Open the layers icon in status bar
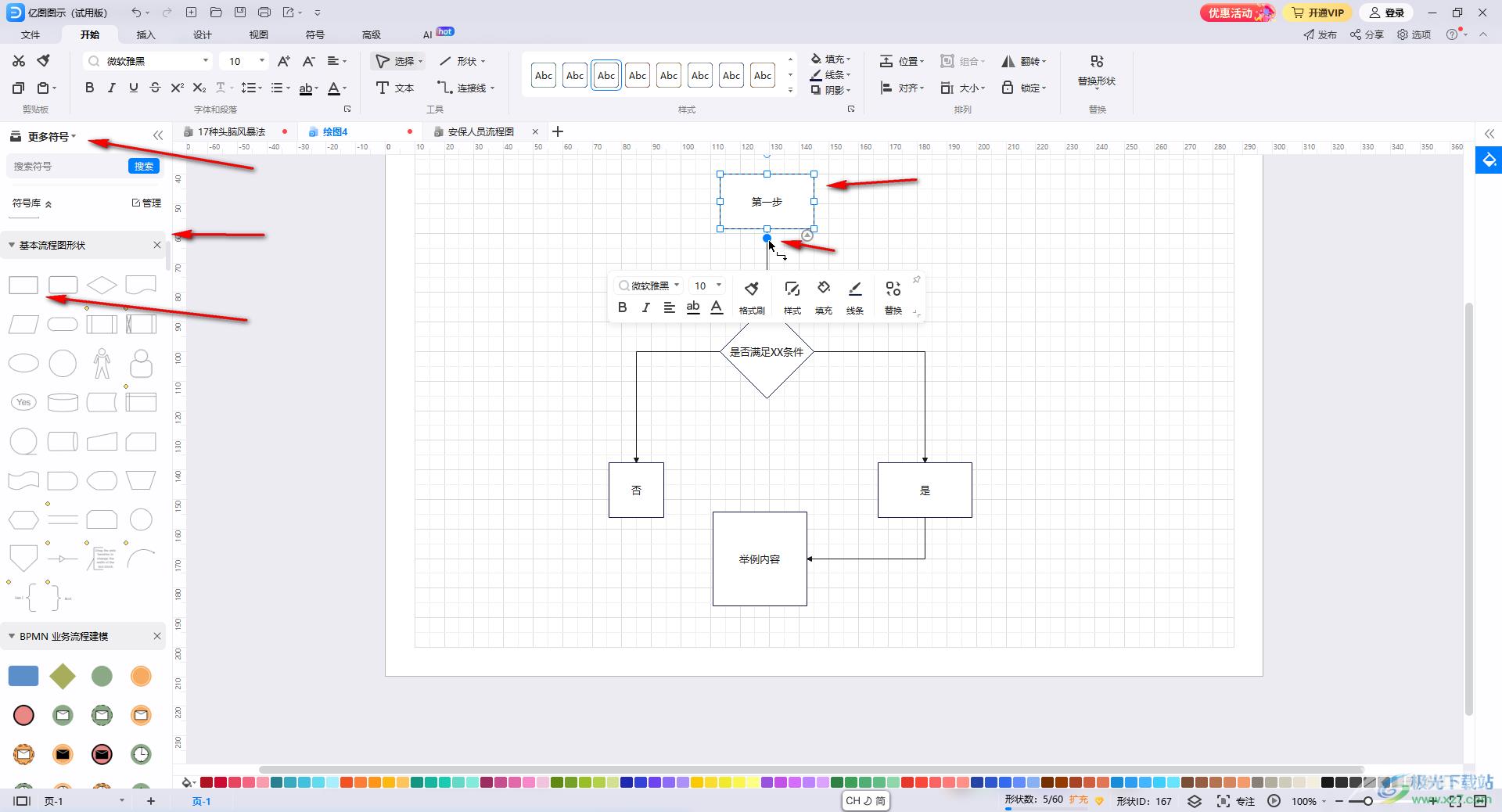This screenshot has width=1502, height=812. (x=1195, y=801)
